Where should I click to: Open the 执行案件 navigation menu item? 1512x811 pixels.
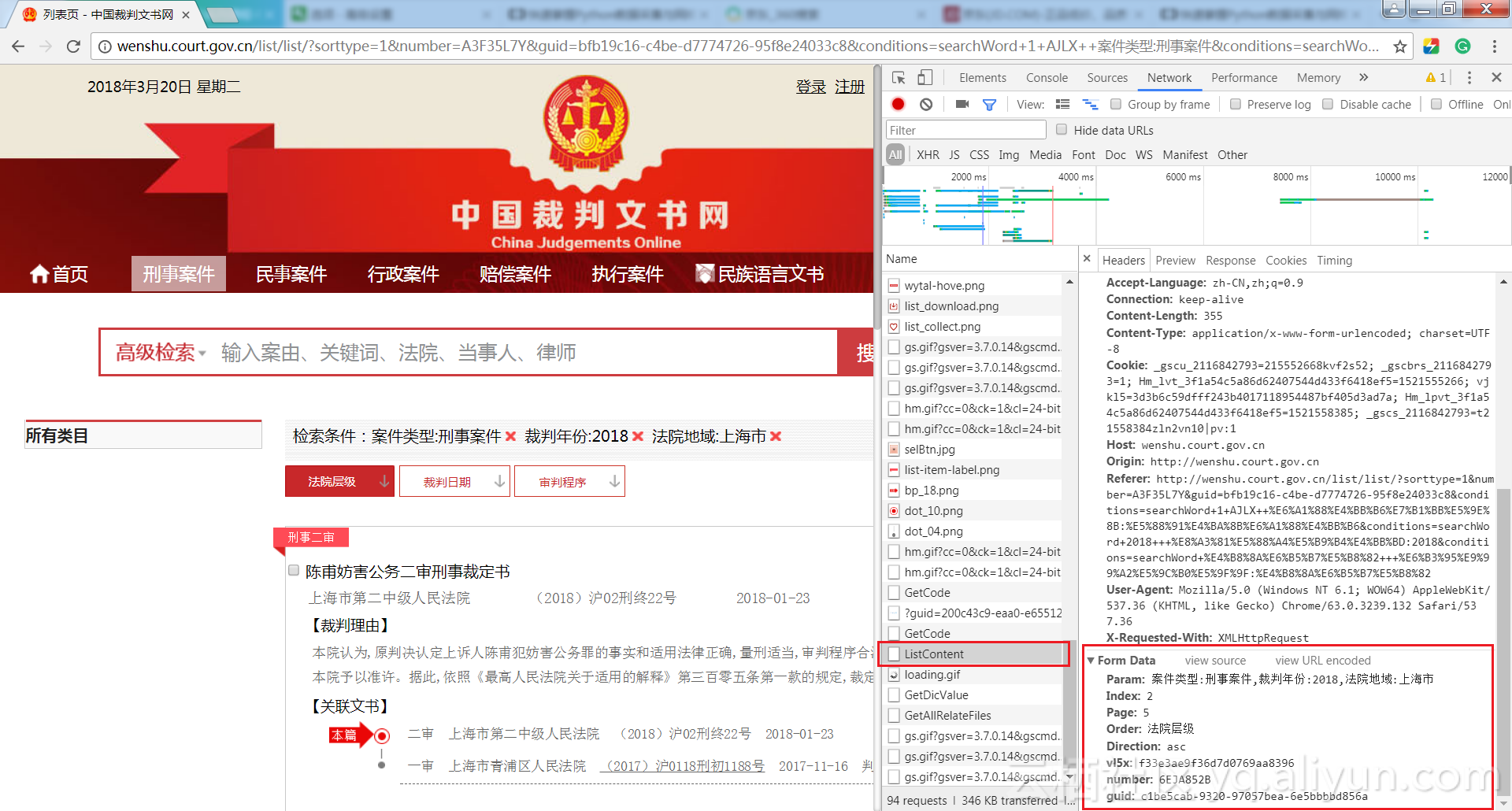click(628, 274)
